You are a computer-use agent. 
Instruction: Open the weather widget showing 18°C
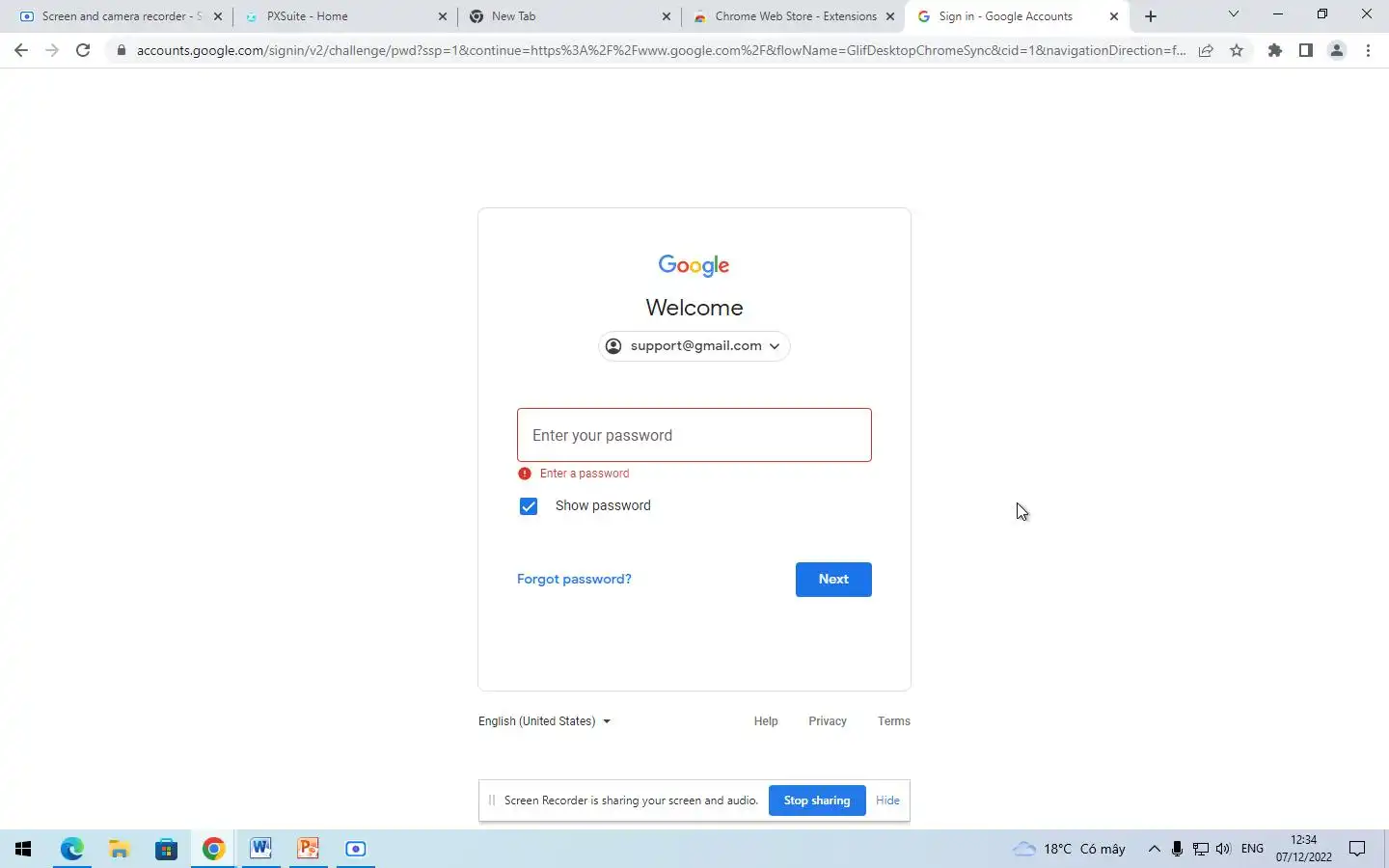1069,849
